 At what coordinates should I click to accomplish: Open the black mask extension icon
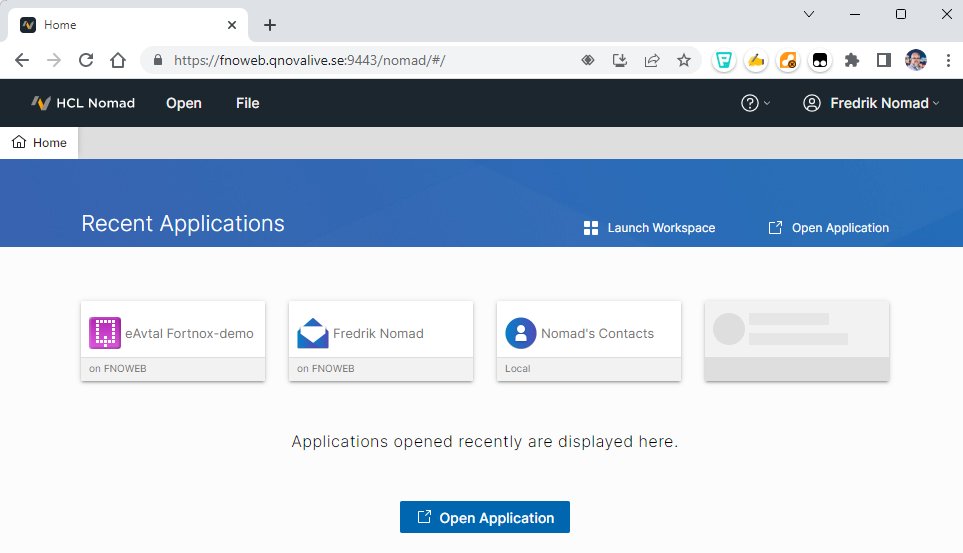tap(820, 60)
